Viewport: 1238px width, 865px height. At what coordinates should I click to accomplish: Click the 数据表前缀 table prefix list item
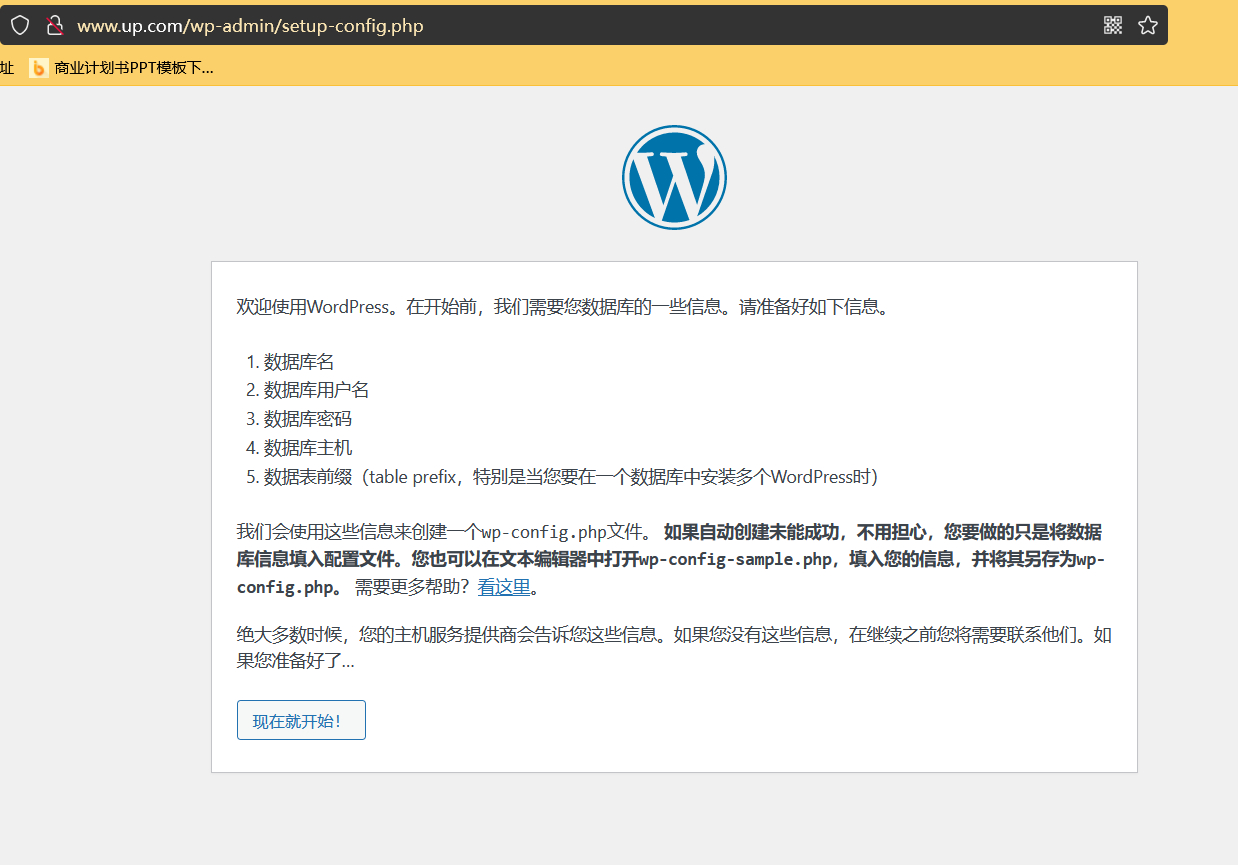pyautogui.click(x=571, y=477)
